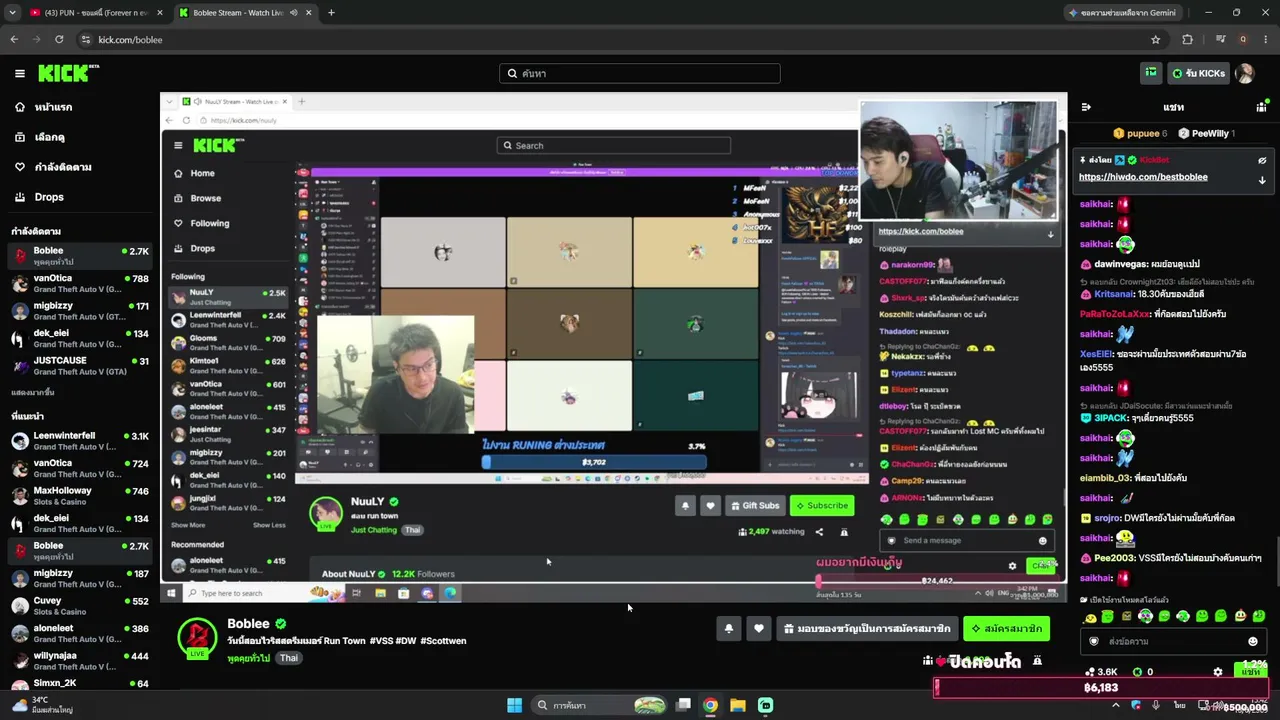Click the Gemini help button in the title bar
Viewport: 1280px width, 720px height.
pos(1124,13)
